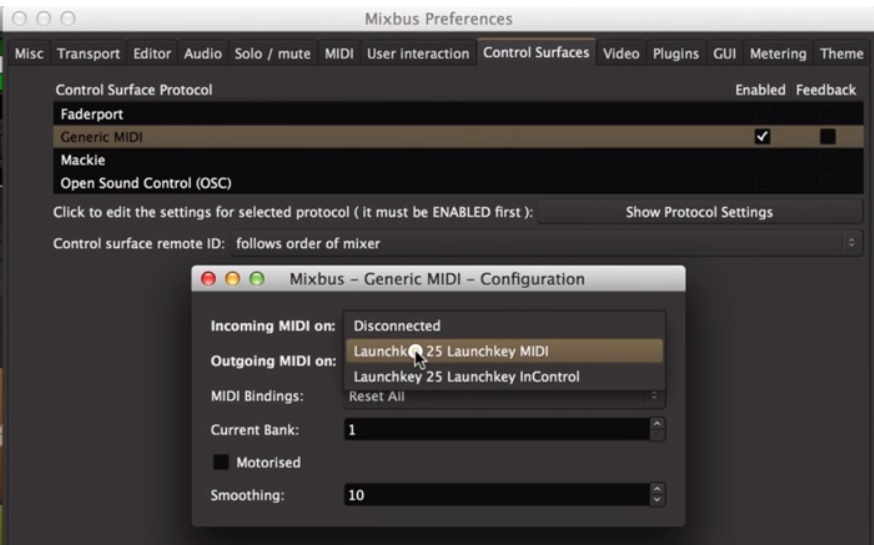Click the Smoothing value field

tap(497, 495)
